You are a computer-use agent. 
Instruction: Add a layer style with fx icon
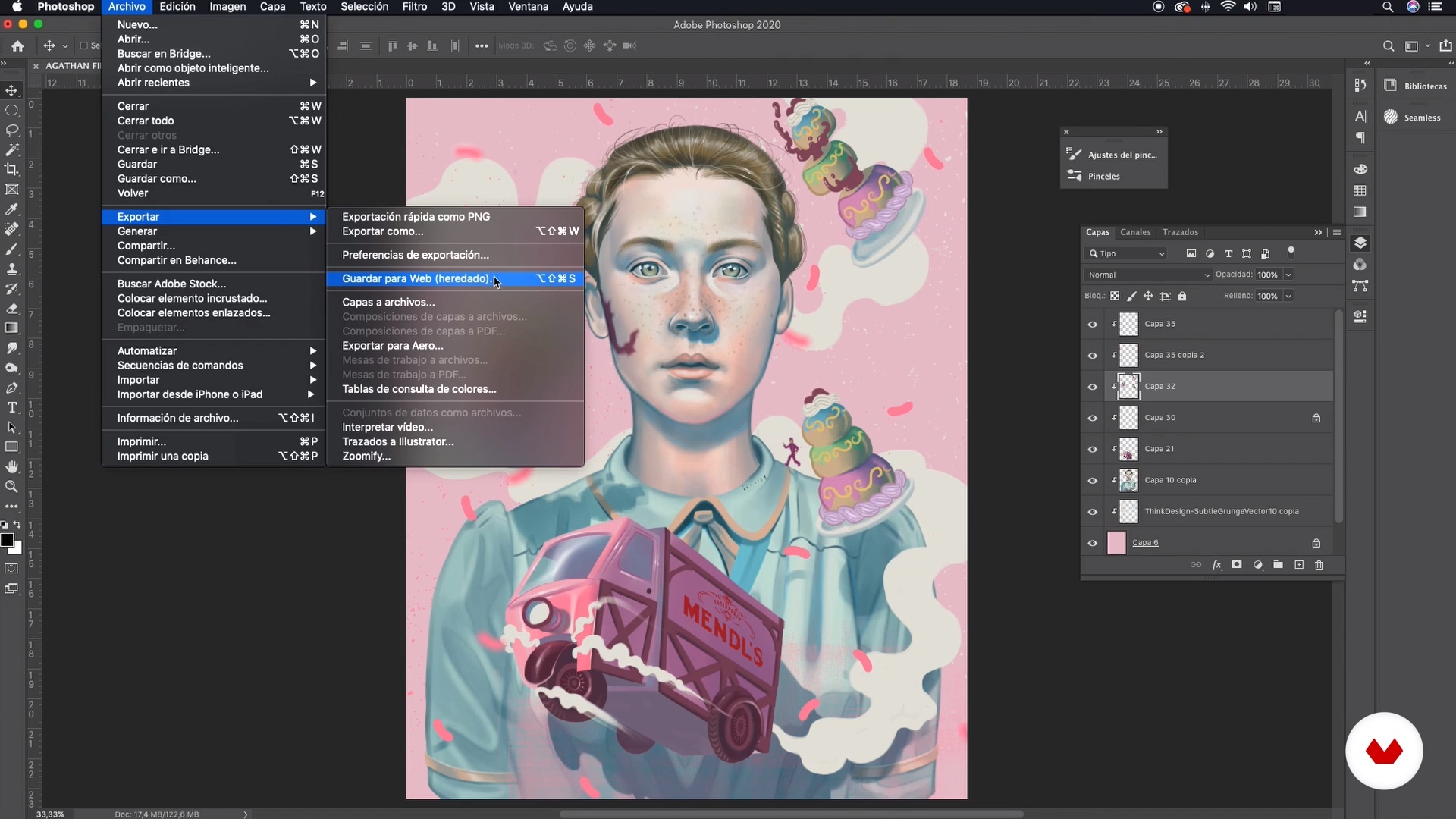pyautogui.click(x=1217, y=565)
